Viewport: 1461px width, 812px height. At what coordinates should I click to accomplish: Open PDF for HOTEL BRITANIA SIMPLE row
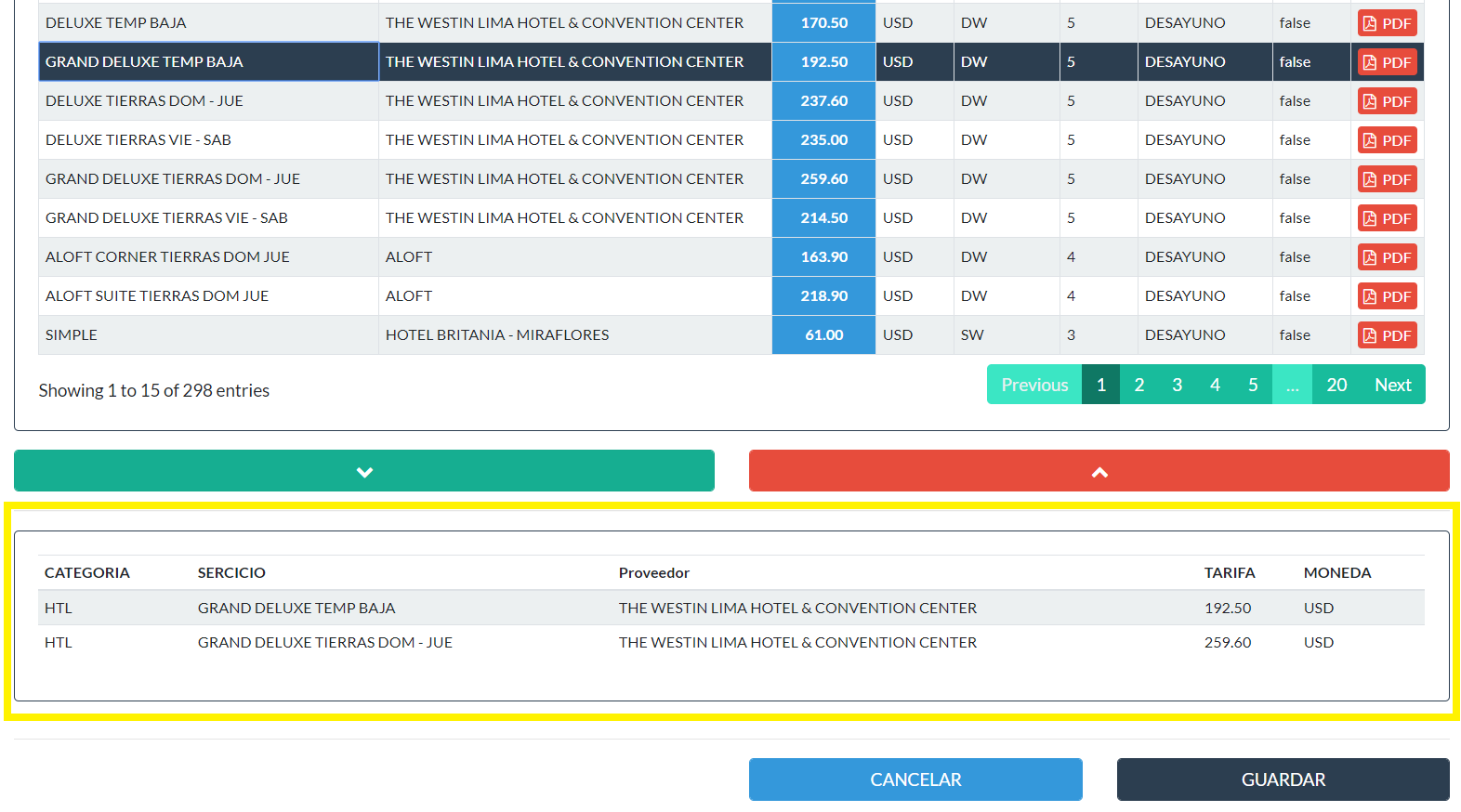1387,335
